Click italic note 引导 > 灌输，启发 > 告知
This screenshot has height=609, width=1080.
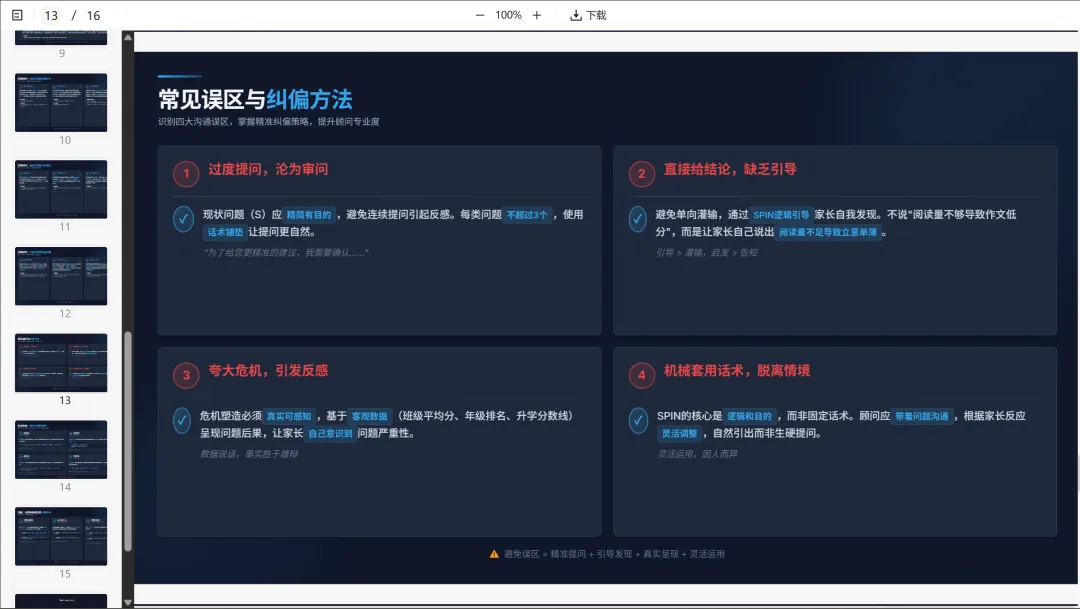(x=706, y=253)
